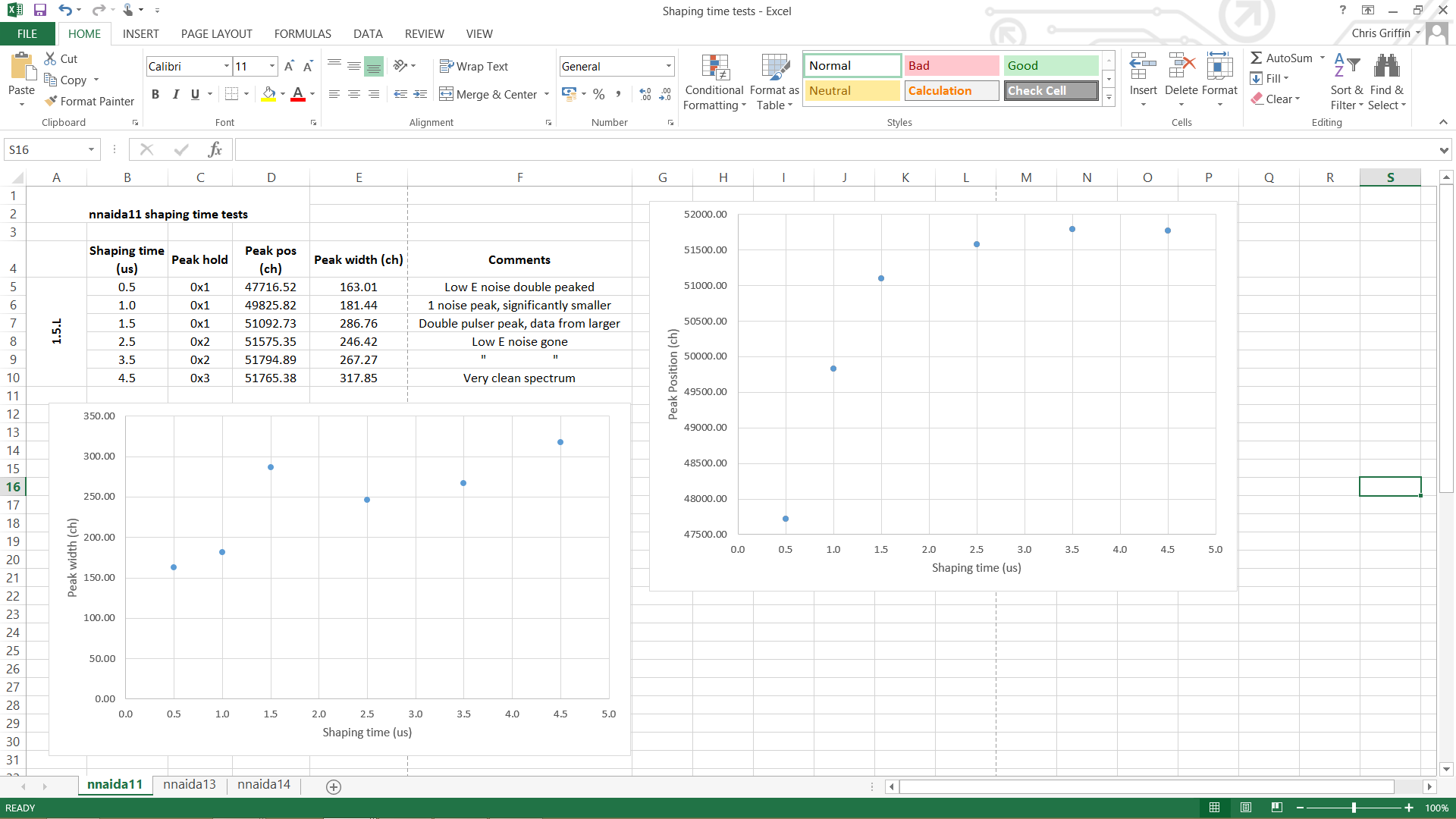The height and width of the screenshot is (819, 1456).
Task: Toggle Bold formatting
Action: (x=155, y=94)
